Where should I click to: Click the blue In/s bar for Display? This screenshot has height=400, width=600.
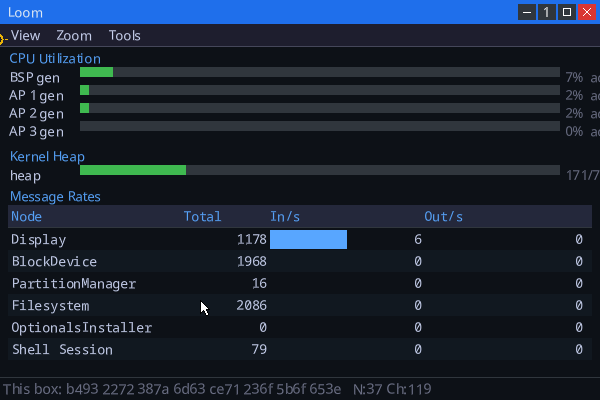click(x=308, y=239)
